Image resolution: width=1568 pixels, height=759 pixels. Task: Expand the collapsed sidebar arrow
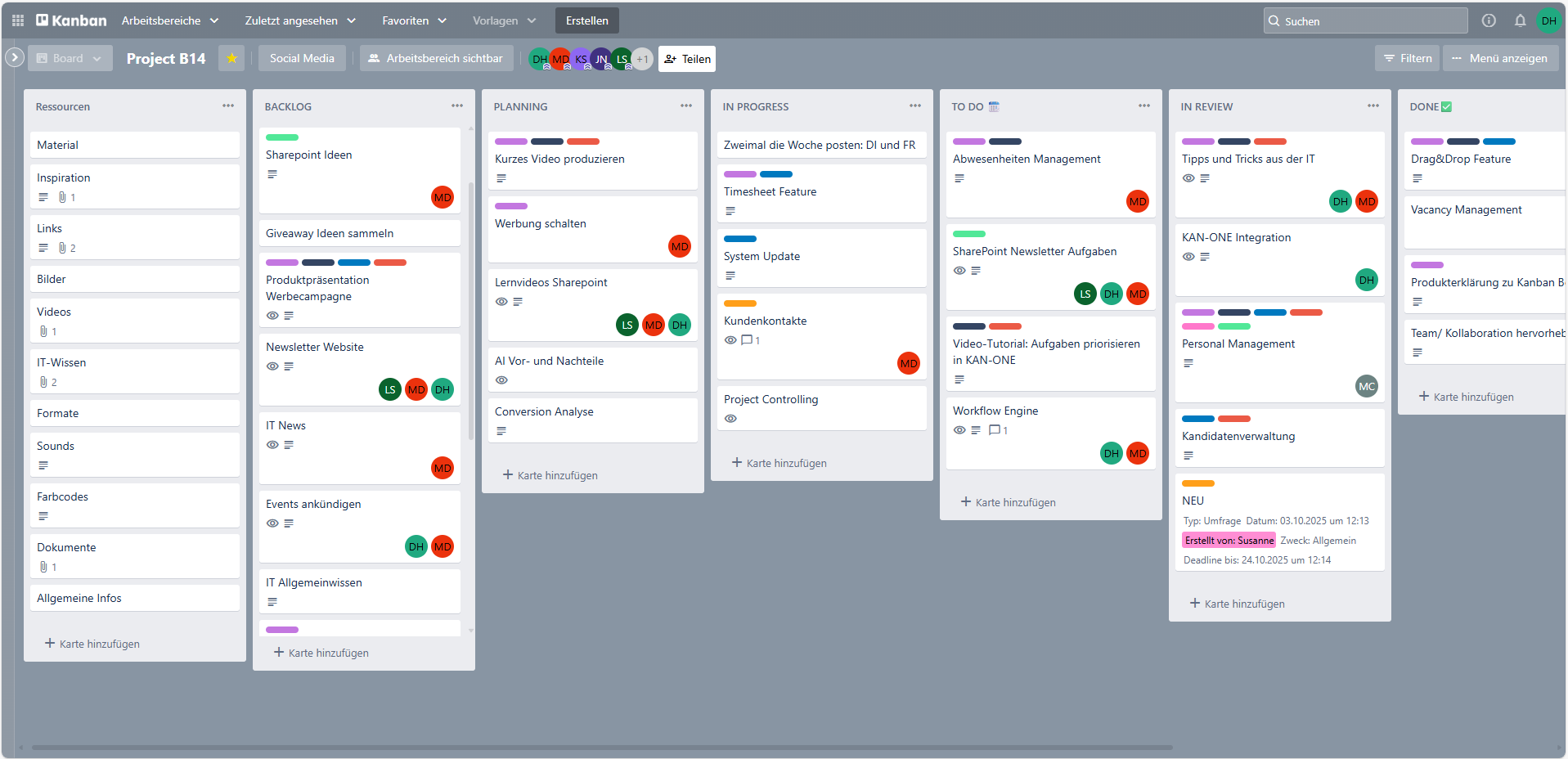(x=14, y=57)
